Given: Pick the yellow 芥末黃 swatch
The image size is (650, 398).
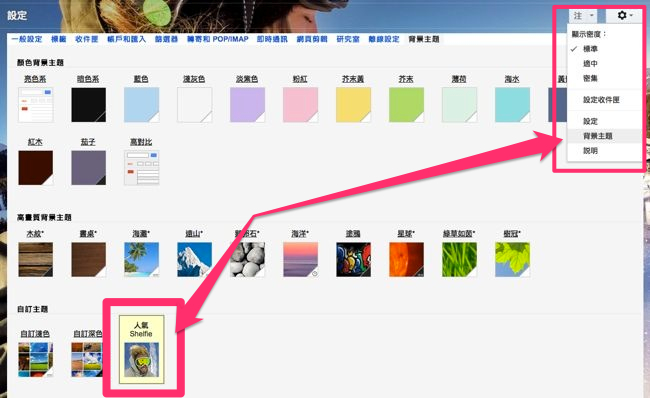Looking at the screenshot, I should 353,104.
